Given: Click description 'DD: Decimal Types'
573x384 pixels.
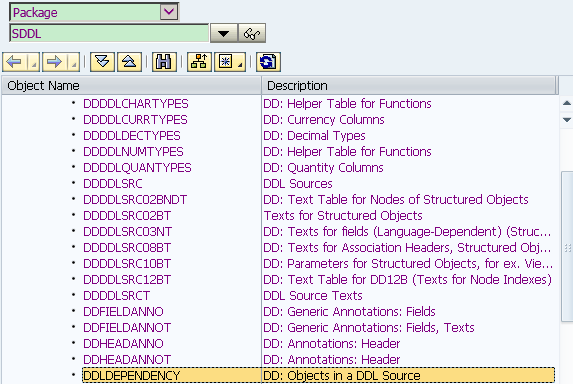Looking at the screenshot, I should 314,136.
